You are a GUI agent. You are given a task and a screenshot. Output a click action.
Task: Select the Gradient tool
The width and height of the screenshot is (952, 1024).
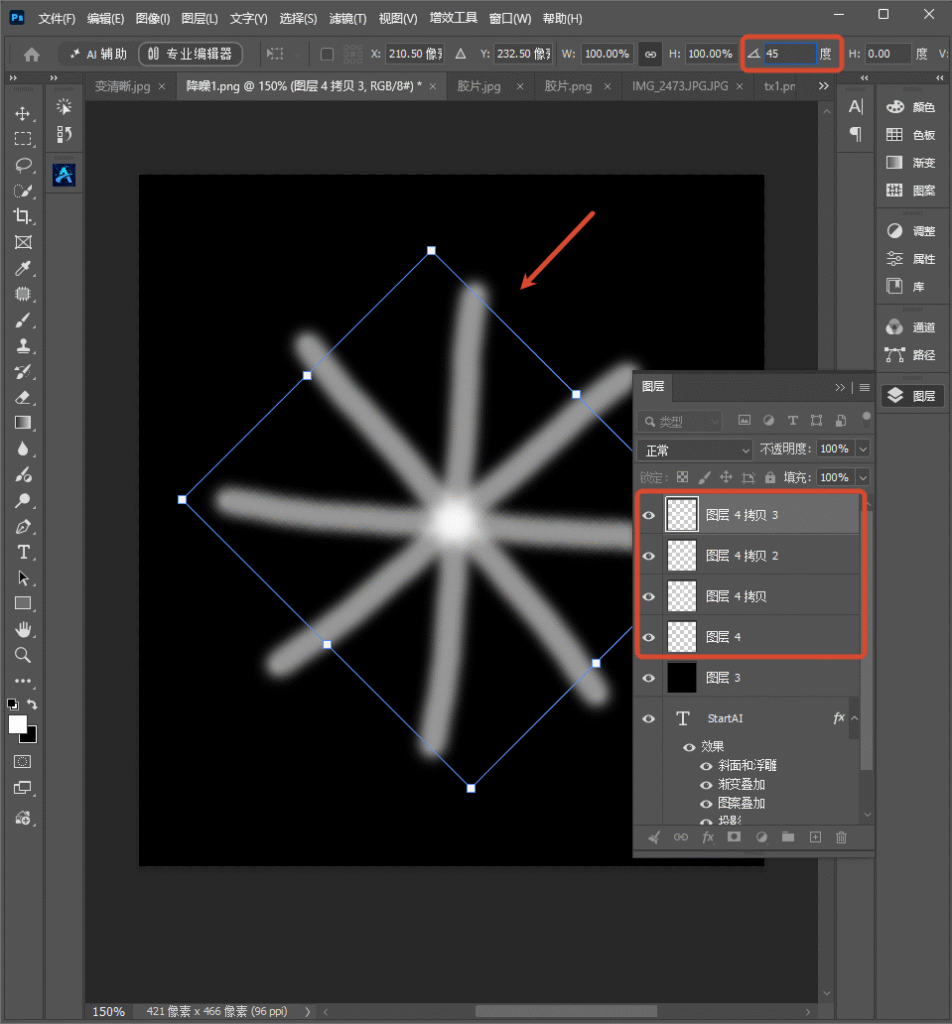23,423
